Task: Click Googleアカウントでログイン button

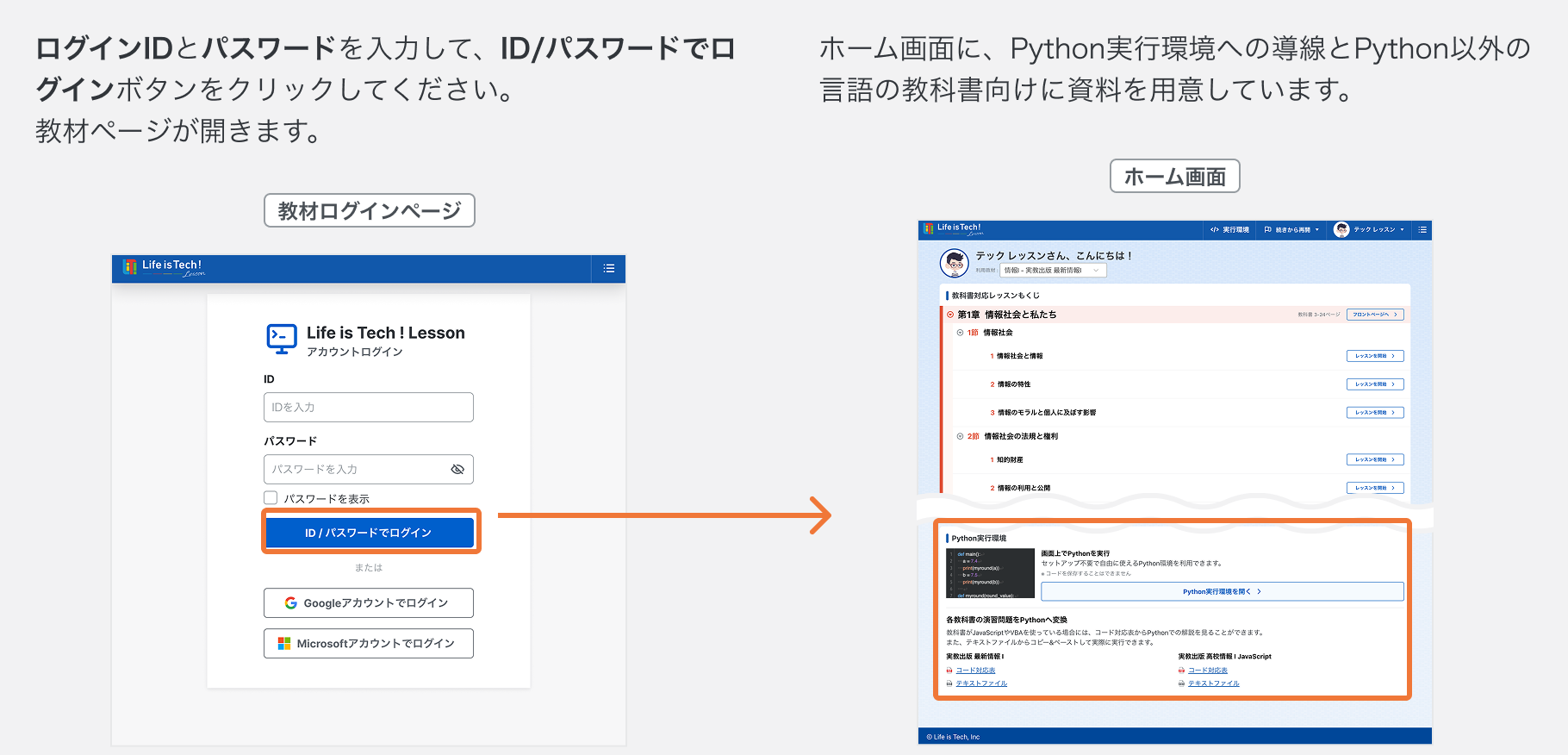Action: coord(369,602)
